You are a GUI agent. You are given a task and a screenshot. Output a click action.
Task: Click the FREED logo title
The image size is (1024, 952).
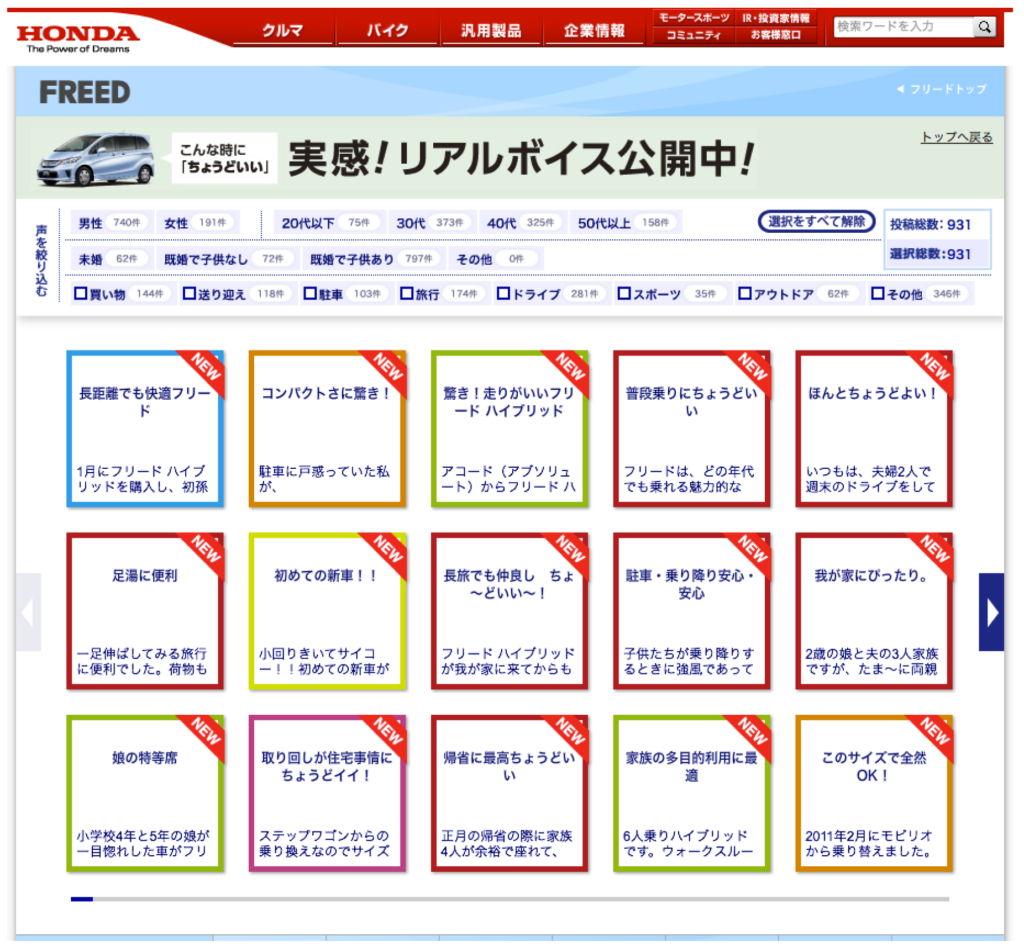[x=85, y=93]
